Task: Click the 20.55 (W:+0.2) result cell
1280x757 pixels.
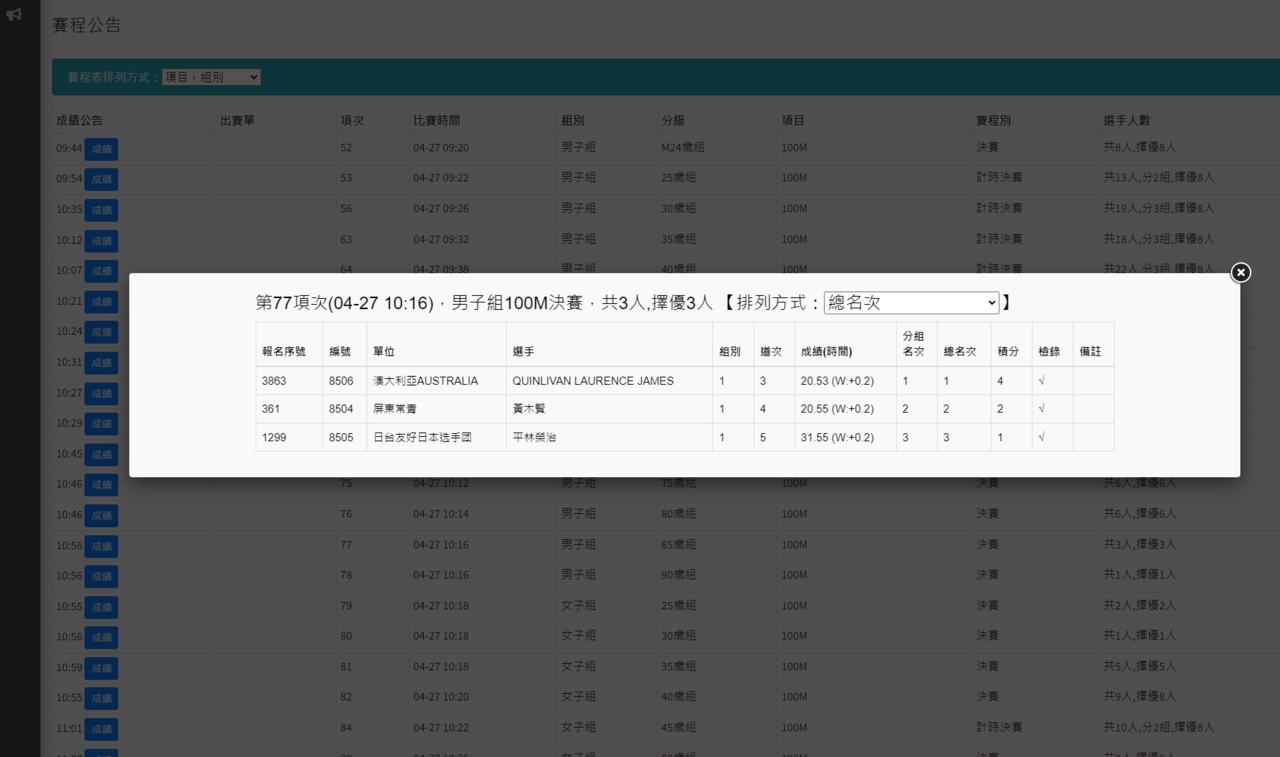Action: tap(836, 409)
